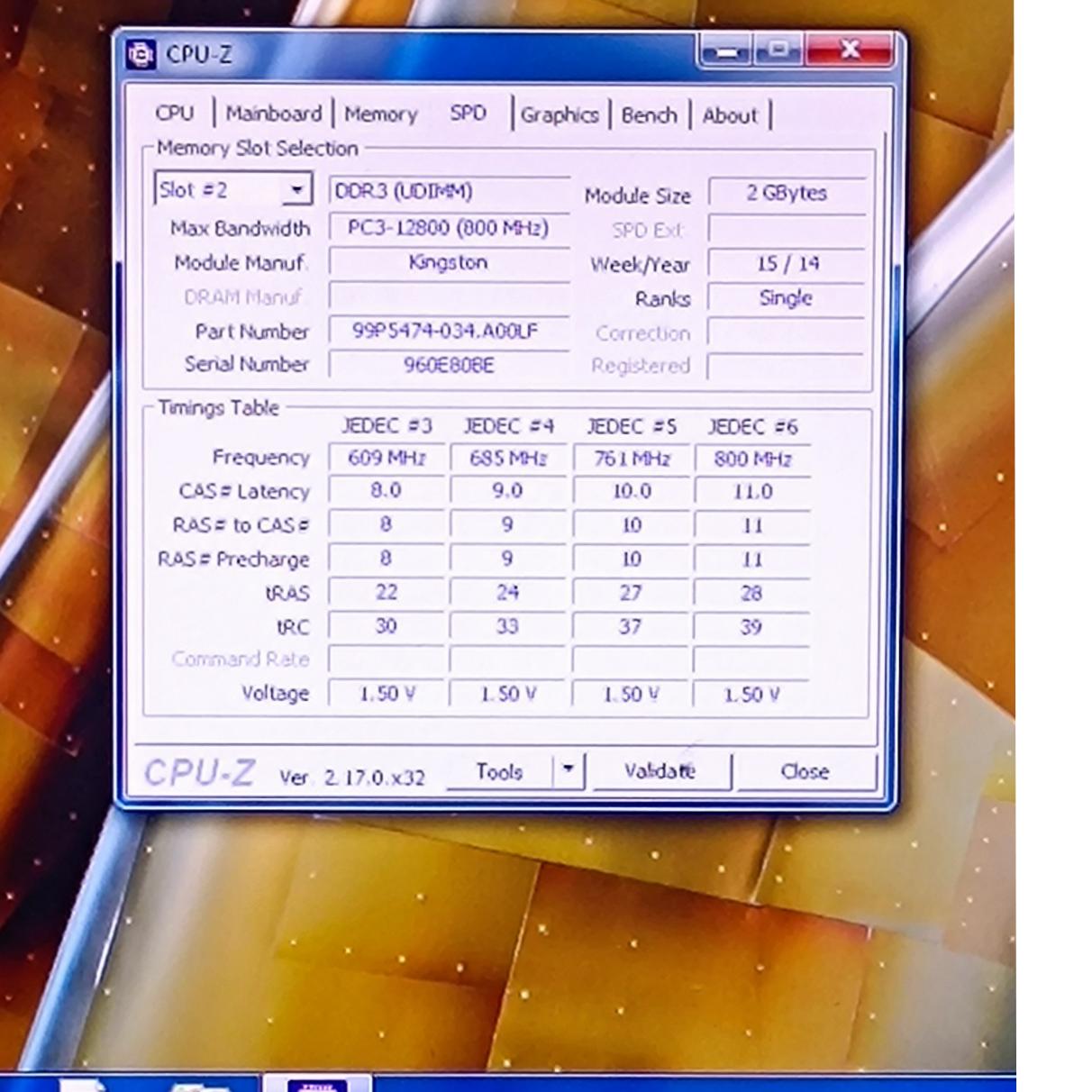Screen dimensions: 1092x1092
Task: Close CPU-Z using the red X
Action: (851, 50)
